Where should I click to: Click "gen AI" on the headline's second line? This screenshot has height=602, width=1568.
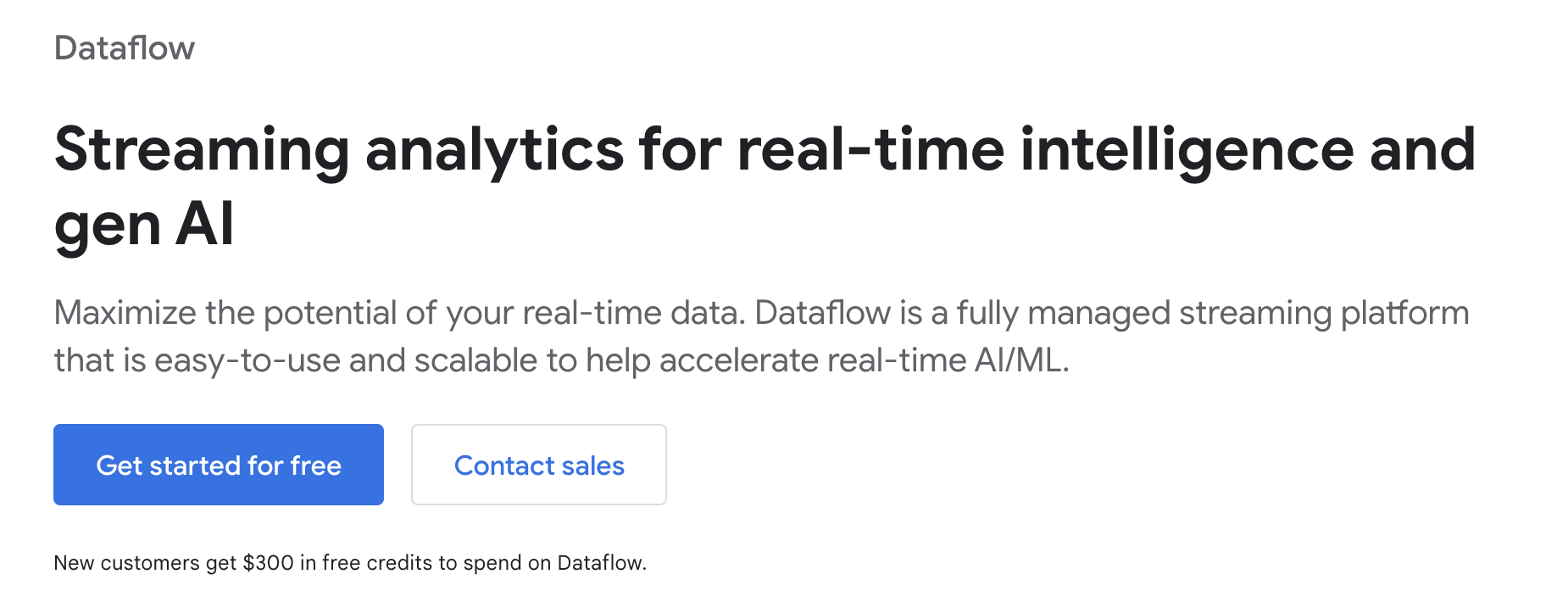click(x=144, y=226)
